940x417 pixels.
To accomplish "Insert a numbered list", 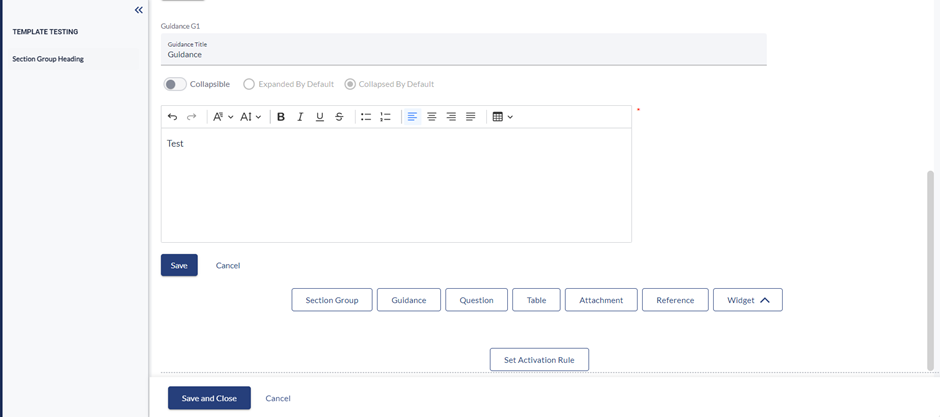I will point(385,117).
